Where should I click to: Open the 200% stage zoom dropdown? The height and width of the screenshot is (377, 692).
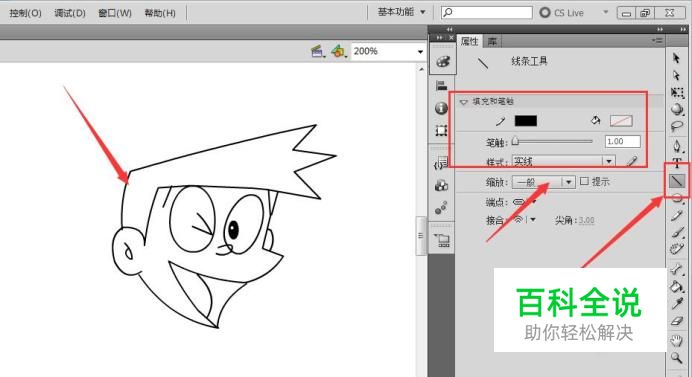tap(420, 52)
